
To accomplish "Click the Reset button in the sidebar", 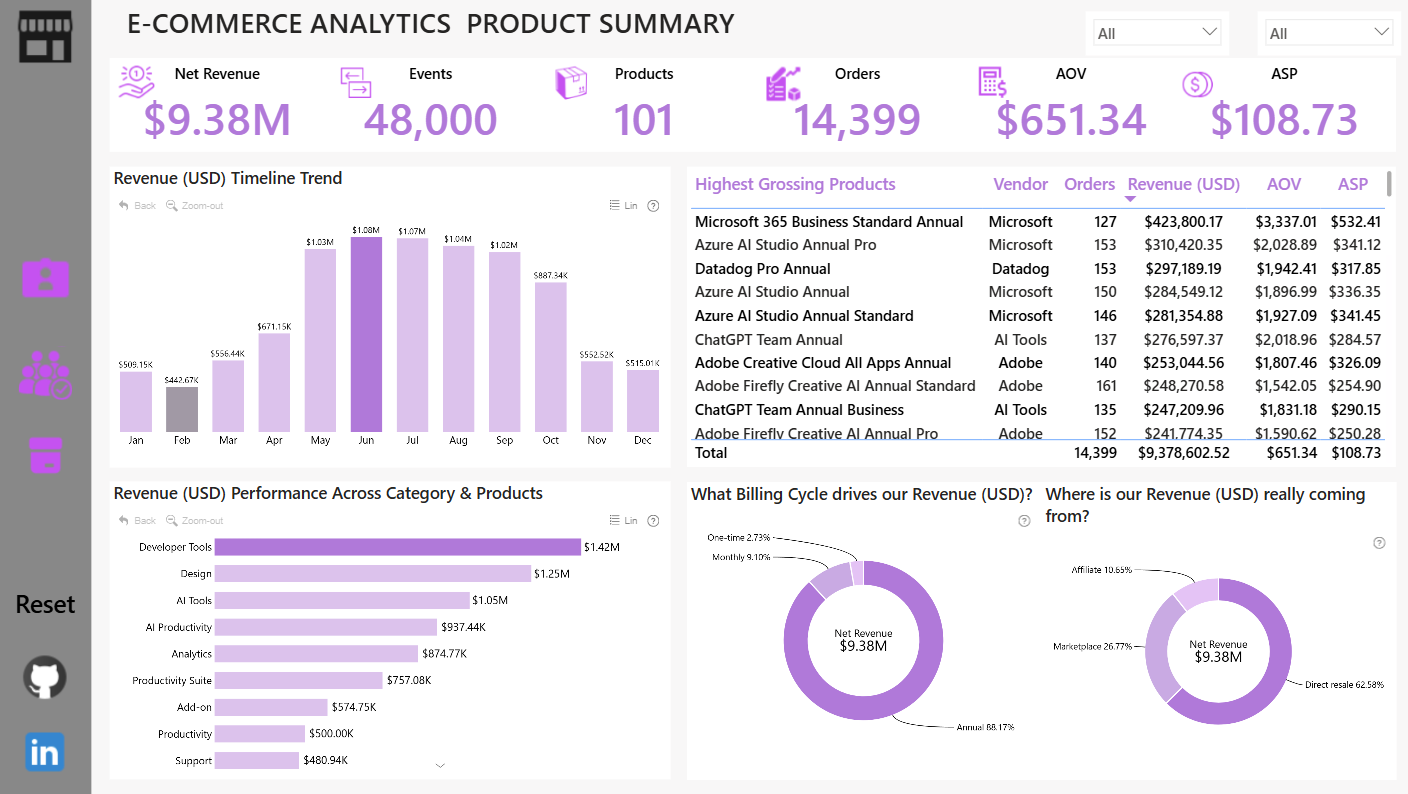I will (x=45, y=605).
